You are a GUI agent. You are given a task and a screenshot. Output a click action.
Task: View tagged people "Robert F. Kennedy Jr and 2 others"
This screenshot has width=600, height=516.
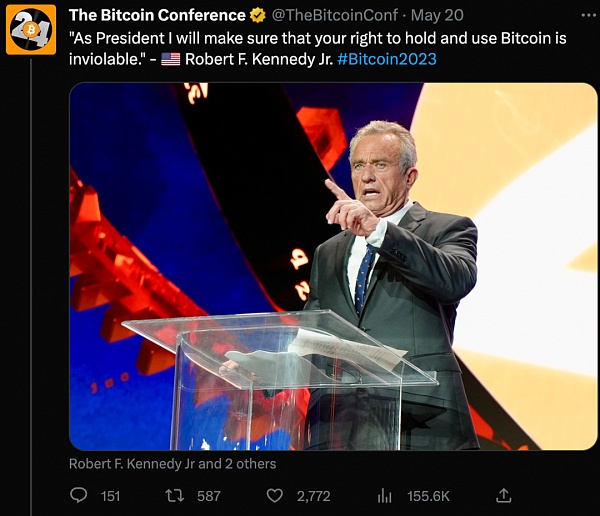tap(172, 464)
